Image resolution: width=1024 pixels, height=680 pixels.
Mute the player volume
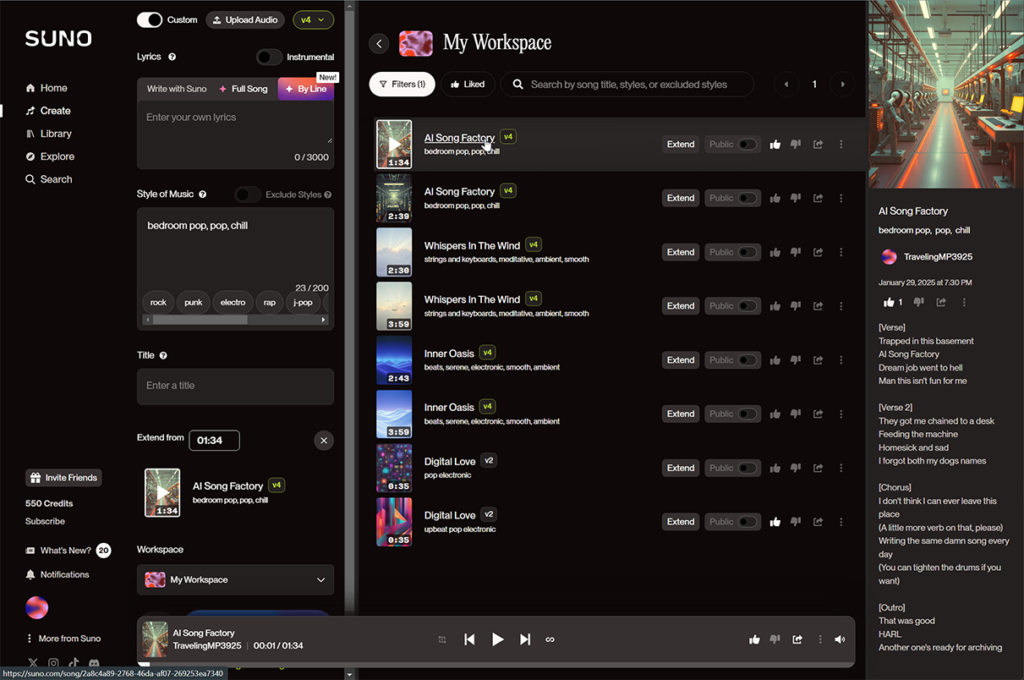coord(840,640)
